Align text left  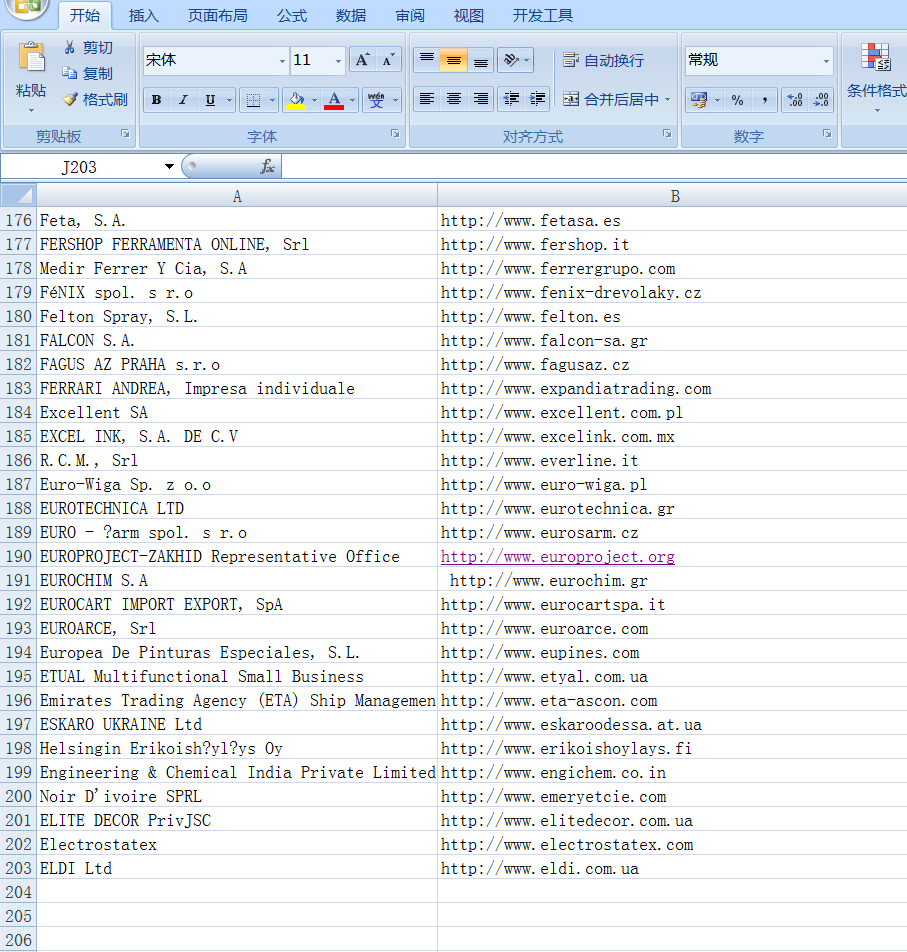coord(427,98)
